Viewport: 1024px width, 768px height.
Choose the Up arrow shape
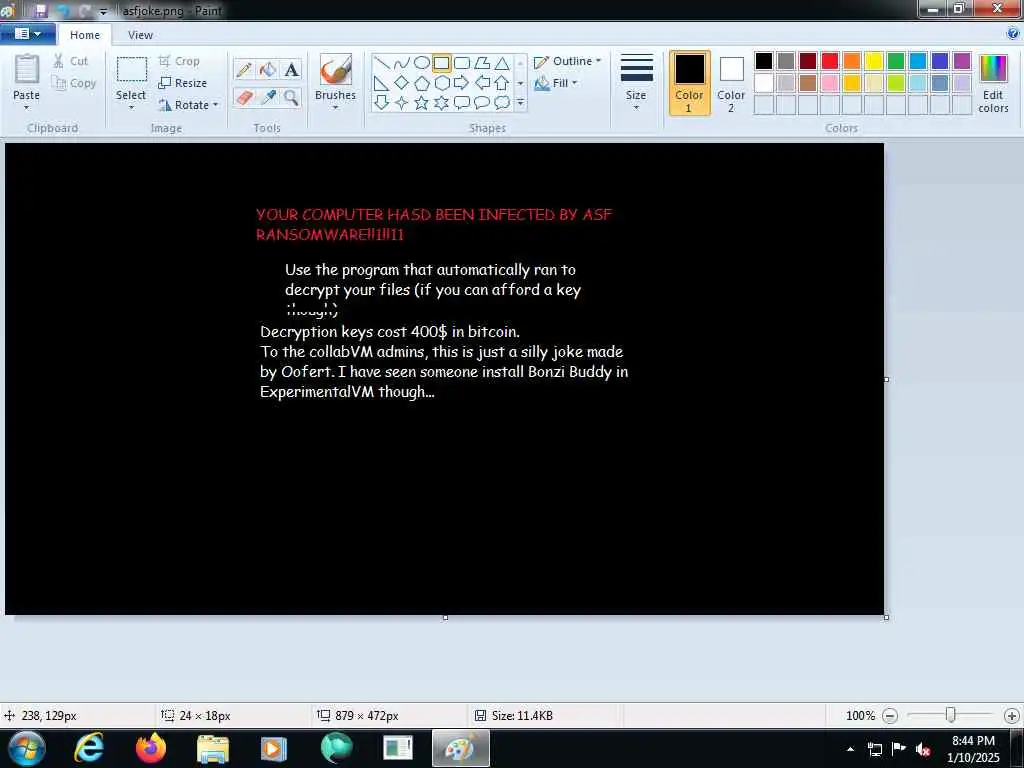click(x=502, y=83)
